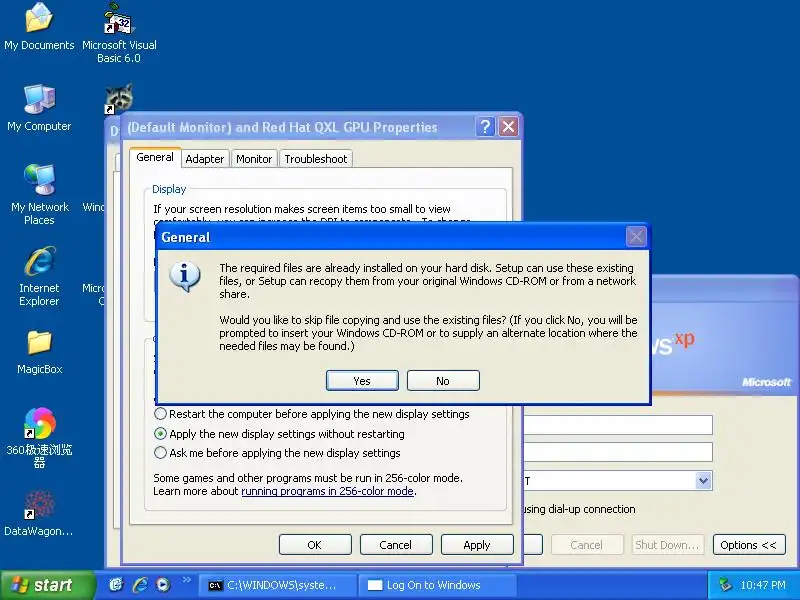The width and height of the screenshot is (800, 600).
Task: Click Show Desktop quick launch icon
Action: 116,585
